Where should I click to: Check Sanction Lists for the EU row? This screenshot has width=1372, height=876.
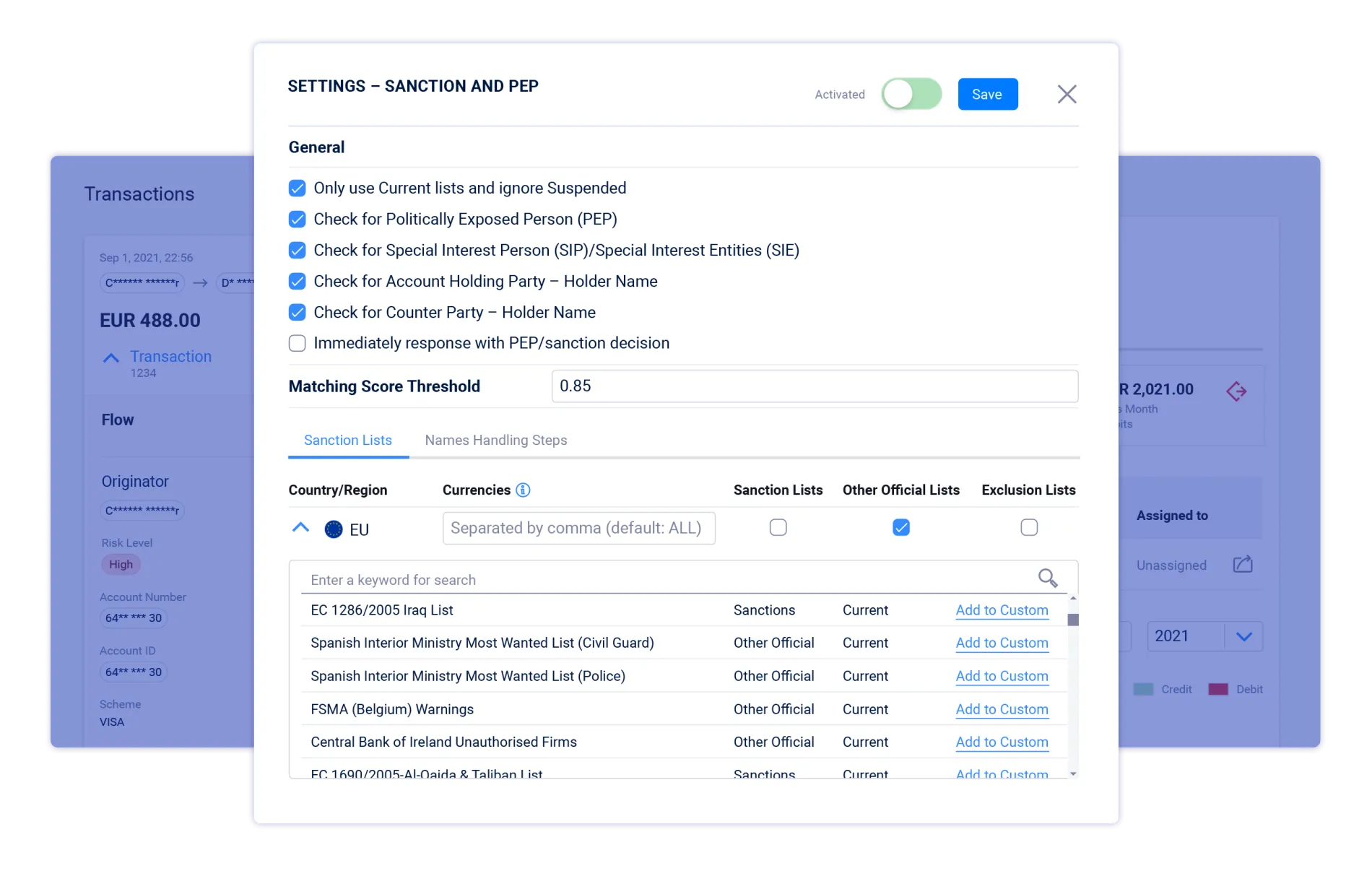(x=778, y=528)
